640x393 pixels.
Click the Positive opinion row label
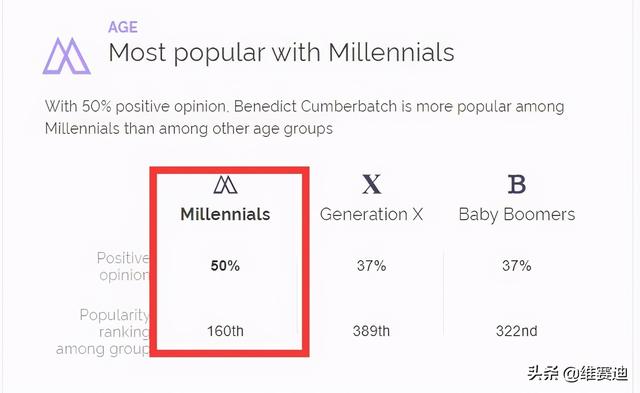(123, 266)
